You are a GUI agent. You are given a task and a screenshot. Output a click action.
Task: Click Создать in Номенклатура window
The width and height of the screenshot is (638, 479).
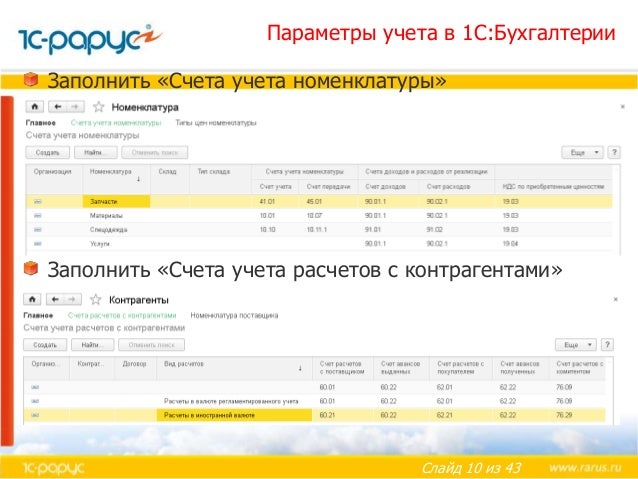click(x=48, y=153)
